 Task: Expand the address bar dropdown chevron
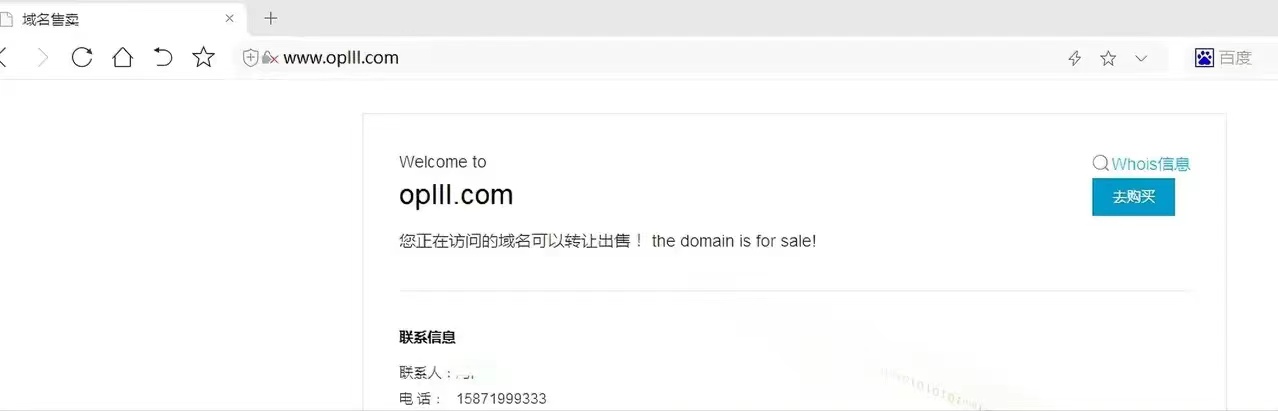(x=1141, y=58)
